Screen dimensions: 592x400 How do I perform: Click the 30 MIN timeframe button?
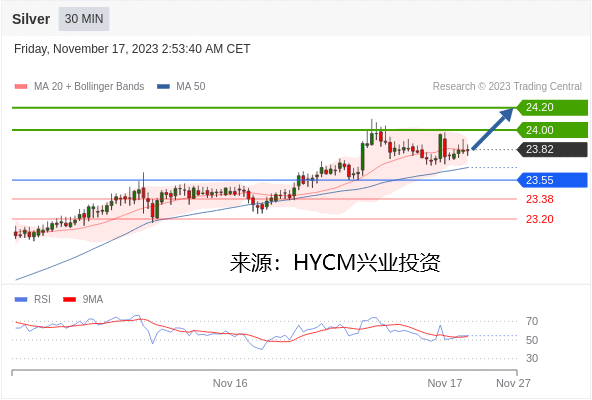tap(84, 19)
